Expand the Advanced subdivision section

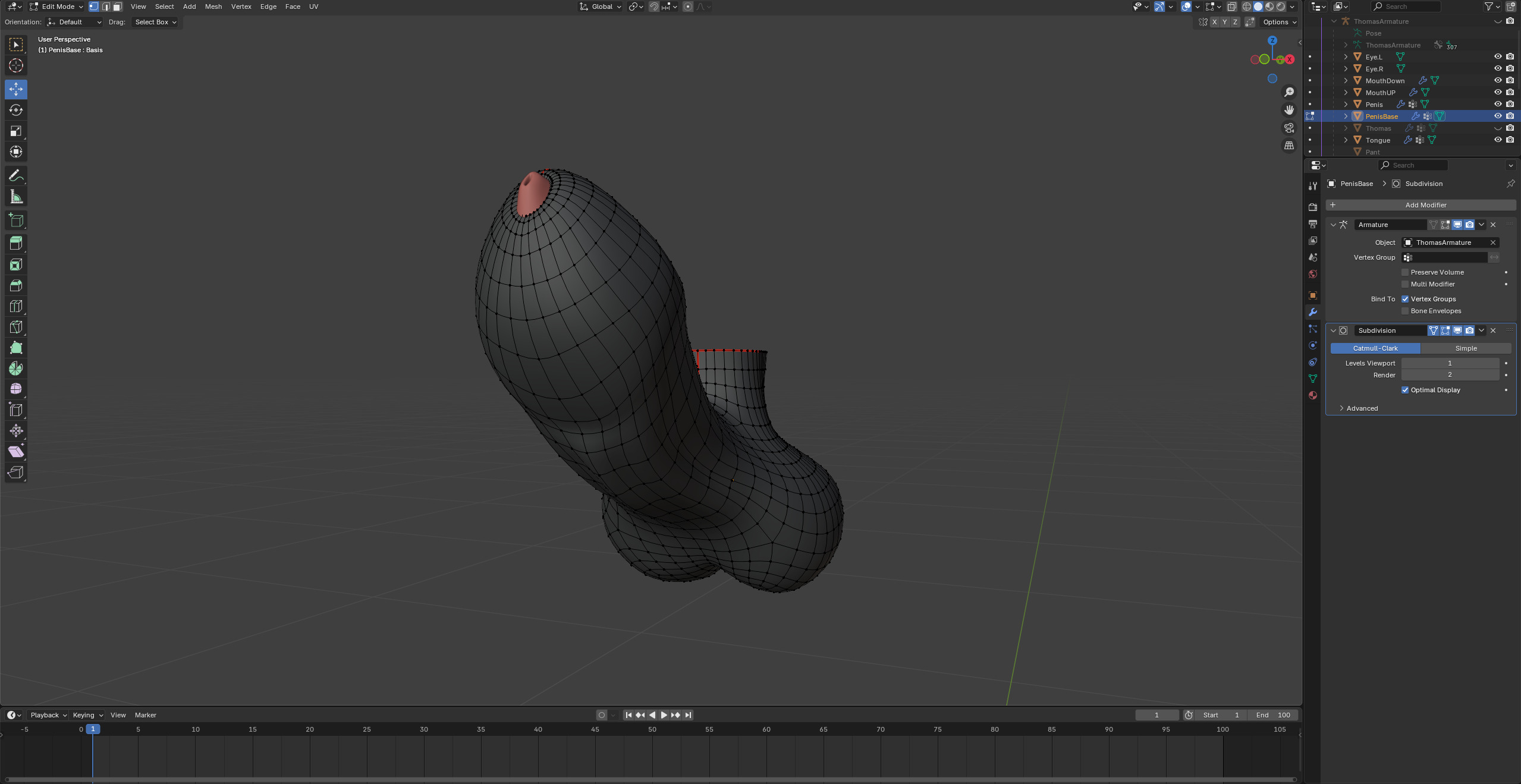[x=1362, y=408]
